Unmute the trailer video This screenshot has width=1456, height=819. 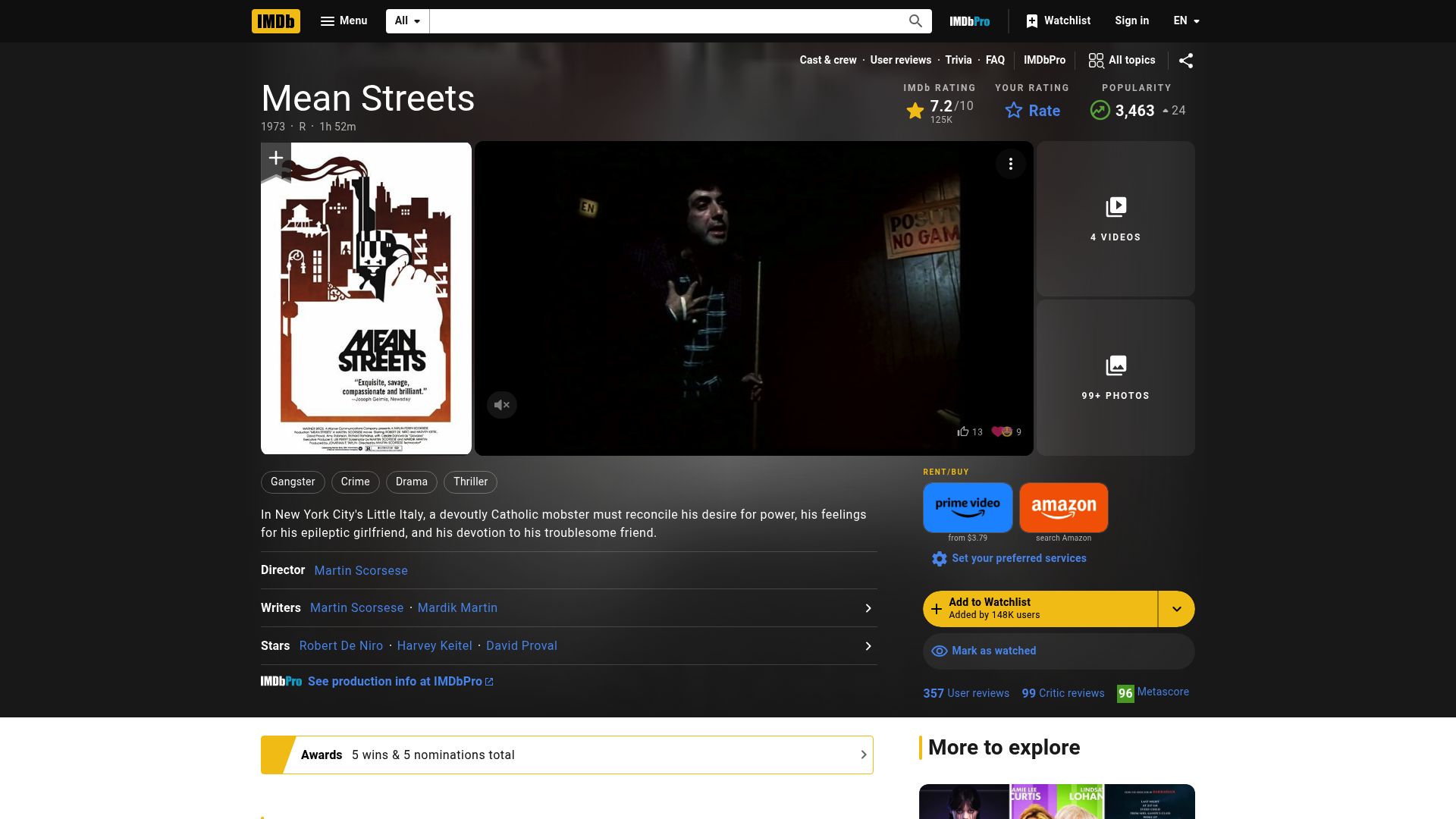(x=501, y=405)
